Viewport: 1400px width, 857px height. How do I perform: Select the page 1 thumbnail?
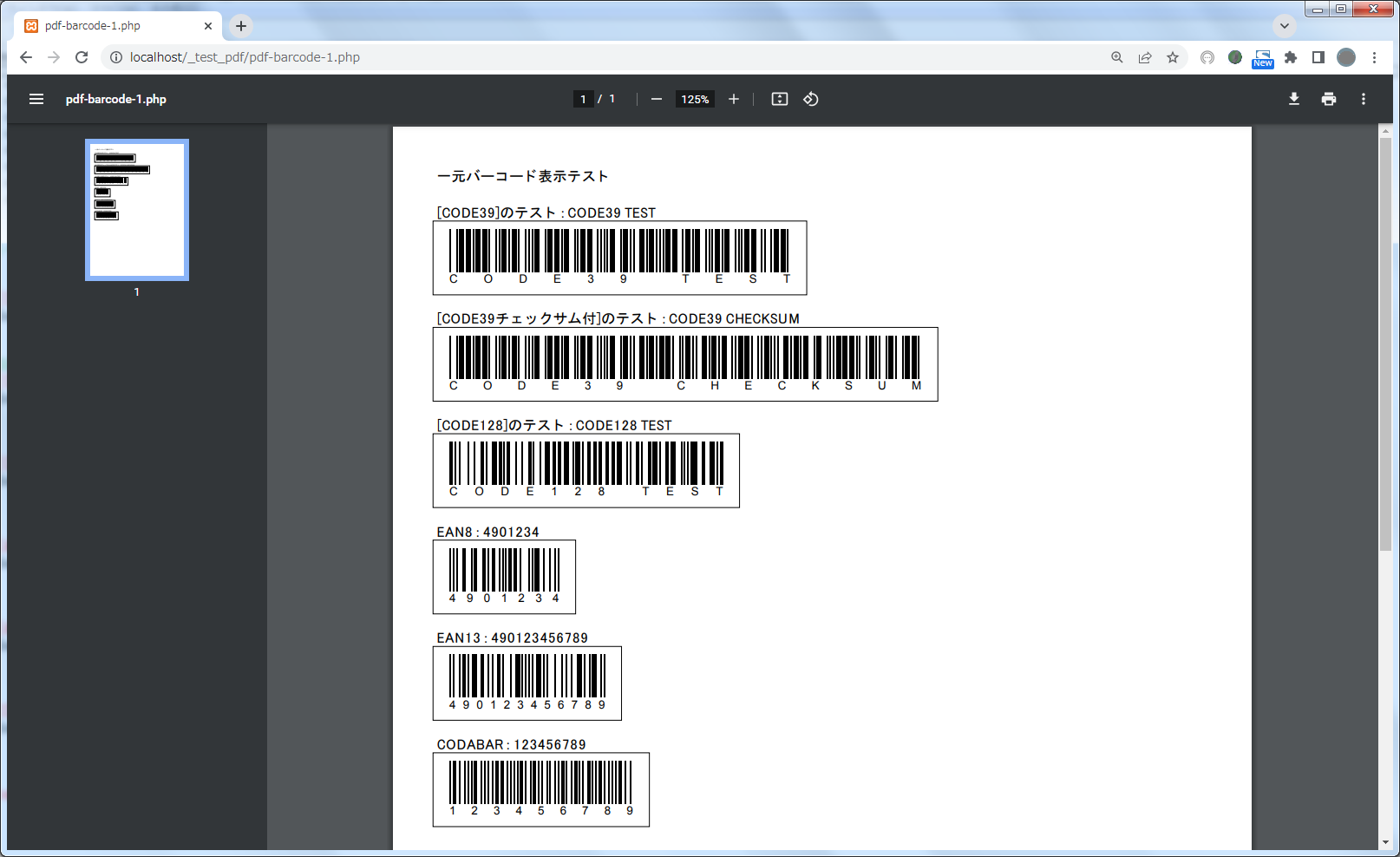click(137, 210)
